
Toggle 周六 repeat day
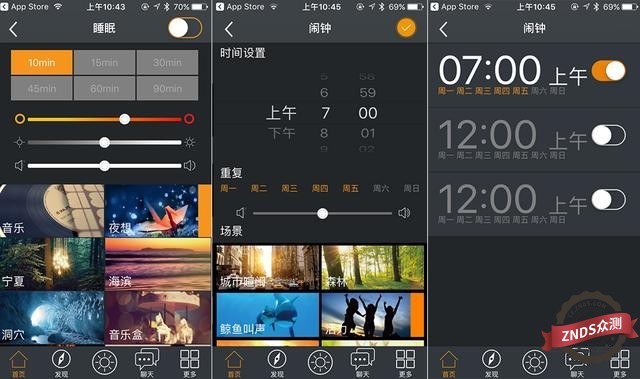click(x=381, y=188)
